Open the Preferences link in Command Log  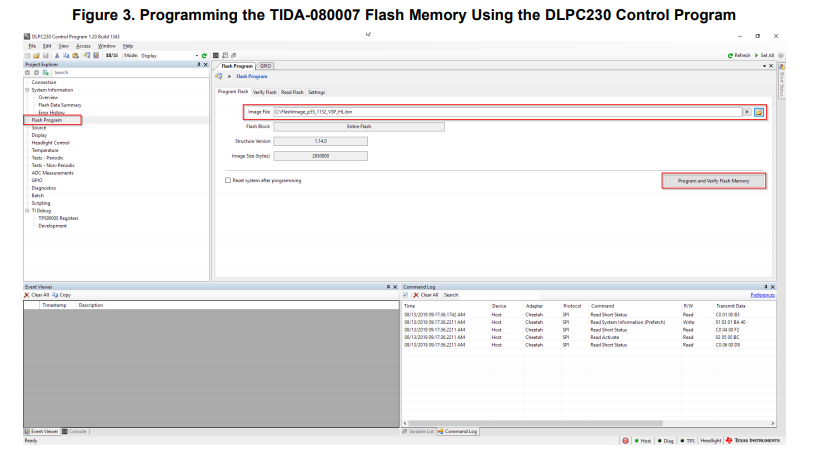coord(762,295)
